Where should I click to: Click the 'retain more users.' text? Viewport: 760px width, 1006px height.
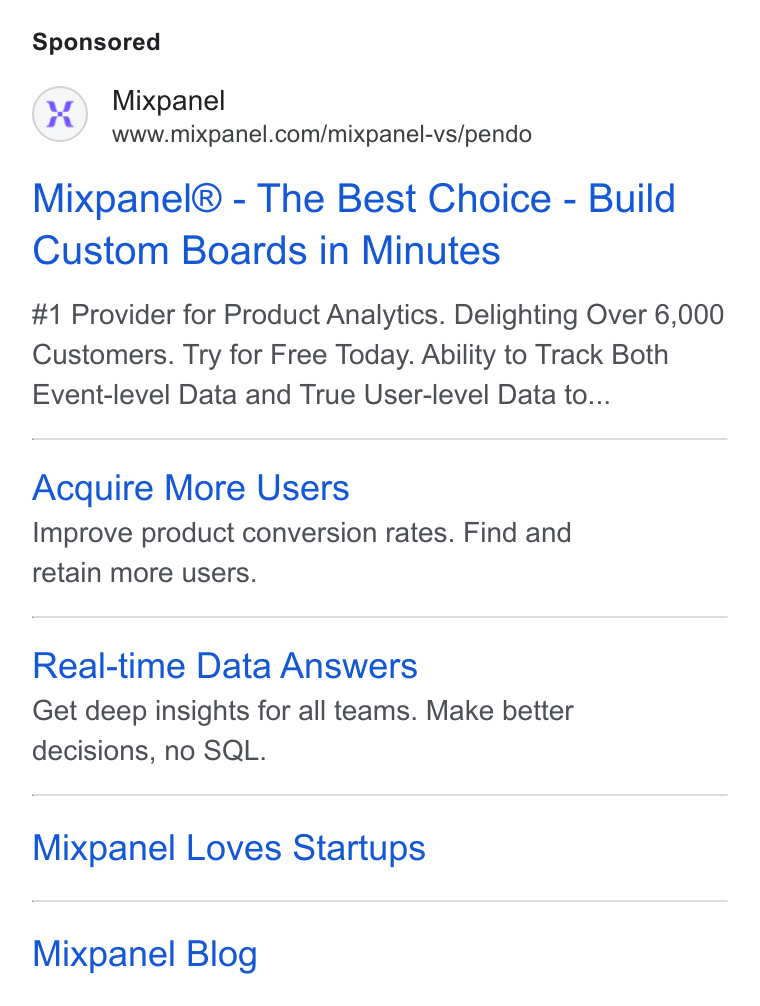(144, 573)
